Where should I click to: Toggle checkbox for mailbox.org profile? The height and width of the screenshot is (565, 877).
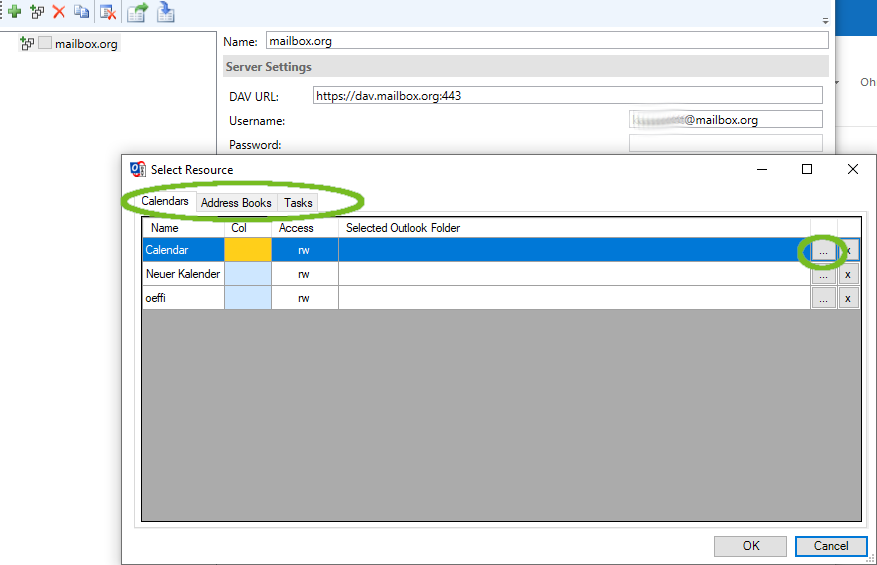pyautogui.click(x=45, y=43)
